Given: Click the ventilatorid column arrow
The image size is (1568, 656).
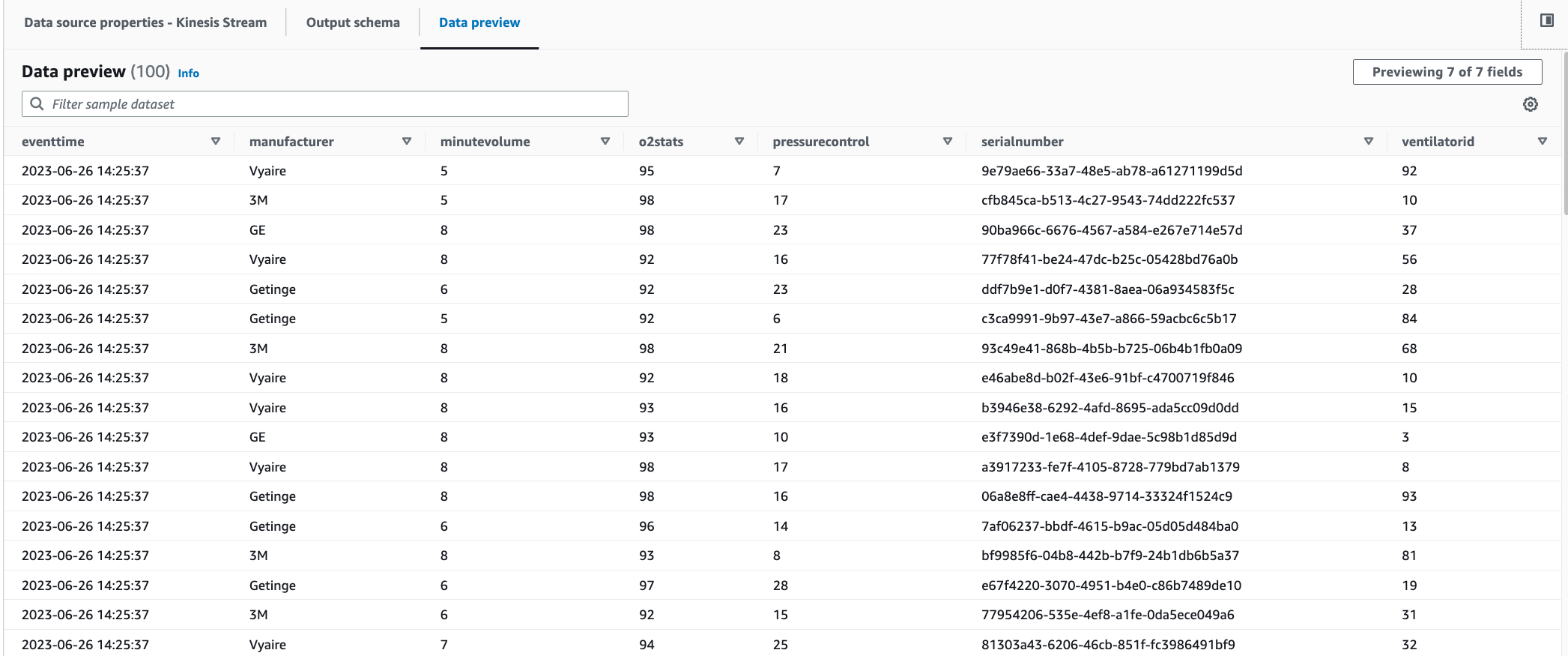Looking at the screenshot, I should pos(1543,141).
